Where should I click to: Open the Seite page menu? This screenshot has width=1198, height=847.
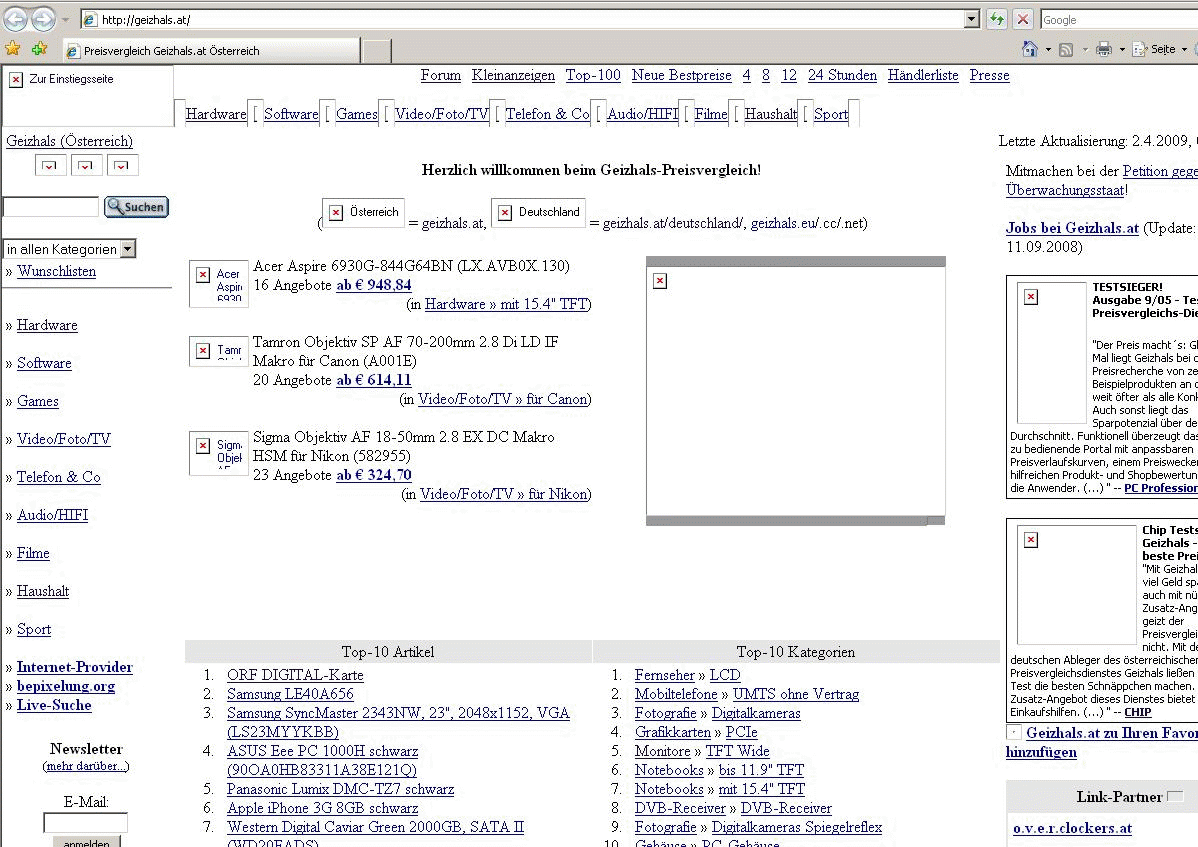1159,50
